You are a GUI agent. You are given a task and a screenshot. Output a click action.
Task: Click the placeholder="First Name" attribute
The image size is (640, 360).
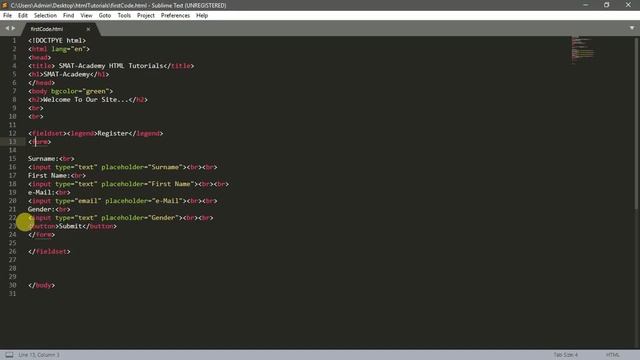(148, 184)
